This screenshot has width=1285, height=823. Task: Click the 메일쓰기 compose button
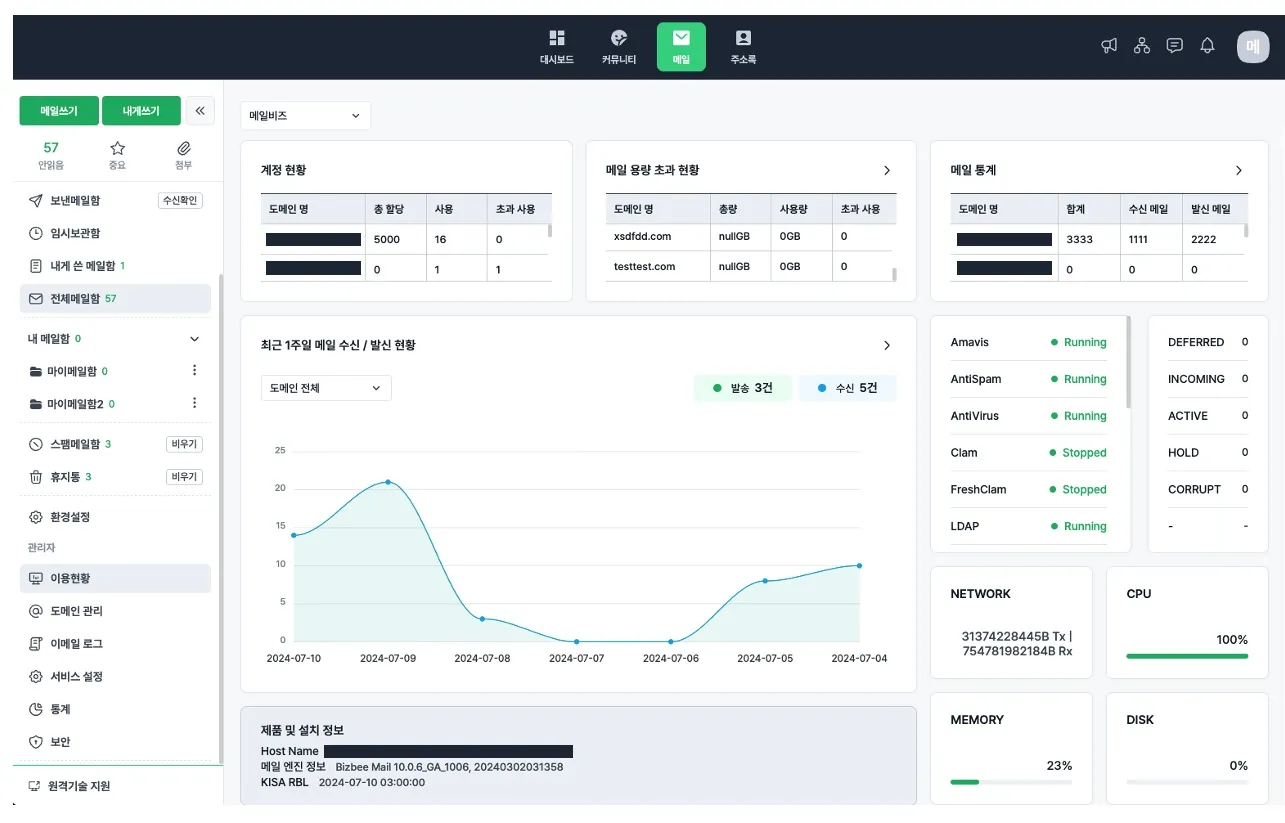[58, 111]
